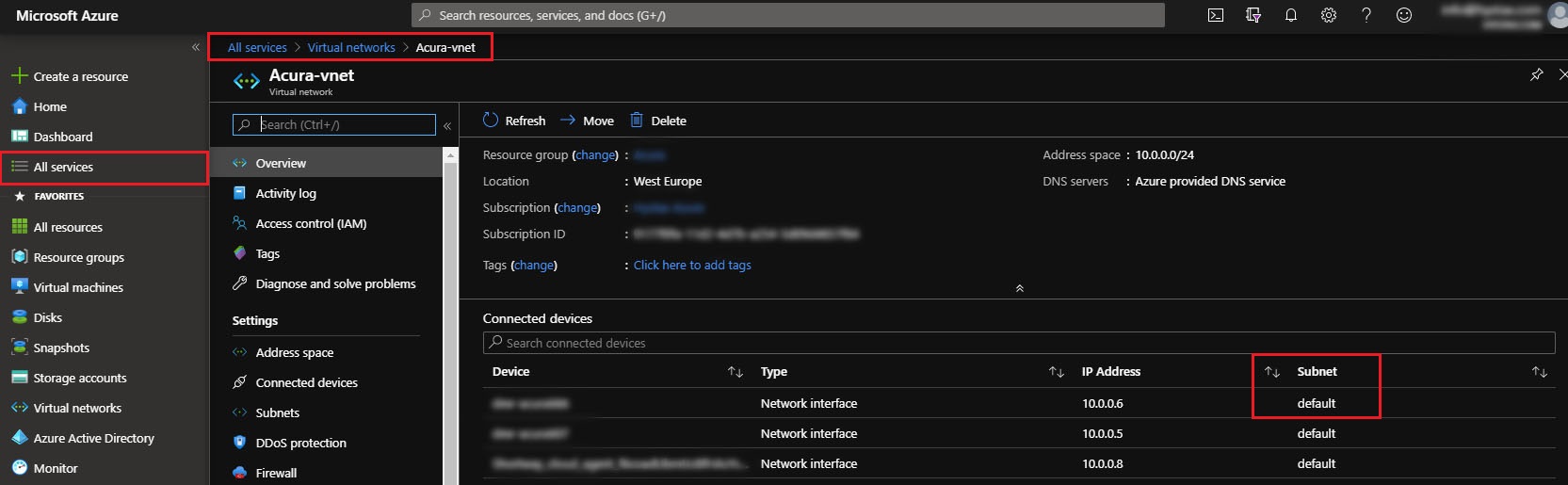Sort by Type column arrows
1568x485 pixels.
(x=1057, y=372)
